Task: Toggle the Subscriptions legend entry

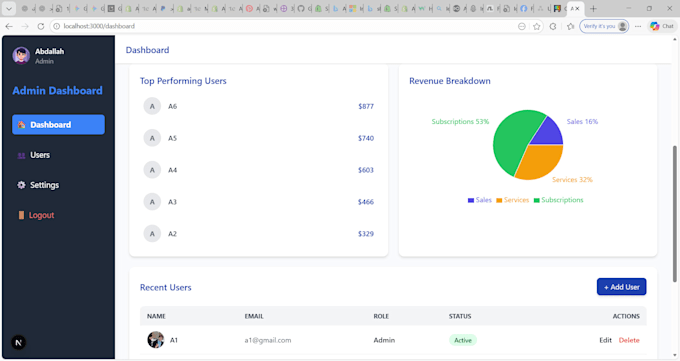Action: pos(559,200)
